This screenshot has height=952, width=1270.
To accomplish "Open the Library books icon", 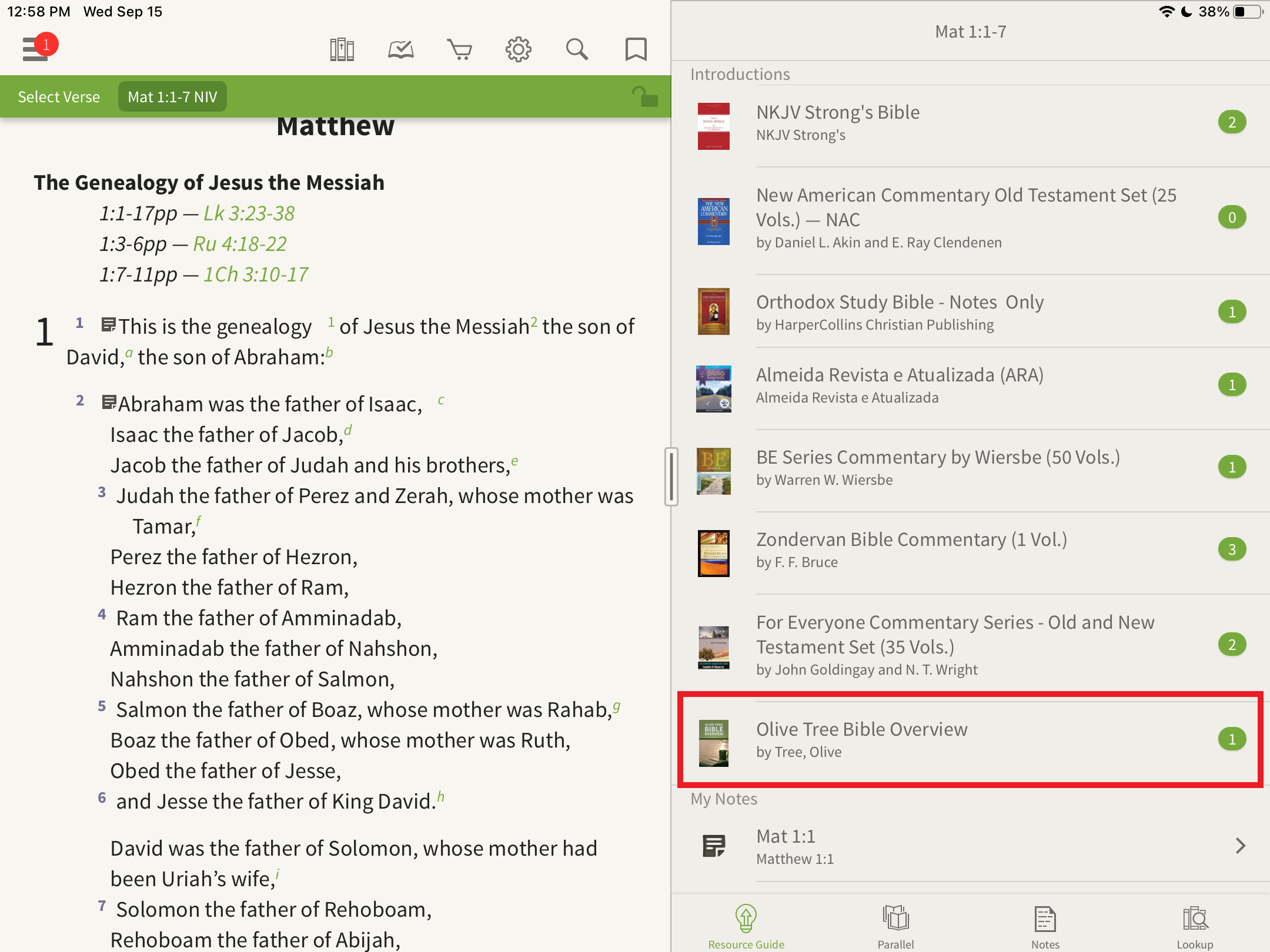I will tap(342, 50).
